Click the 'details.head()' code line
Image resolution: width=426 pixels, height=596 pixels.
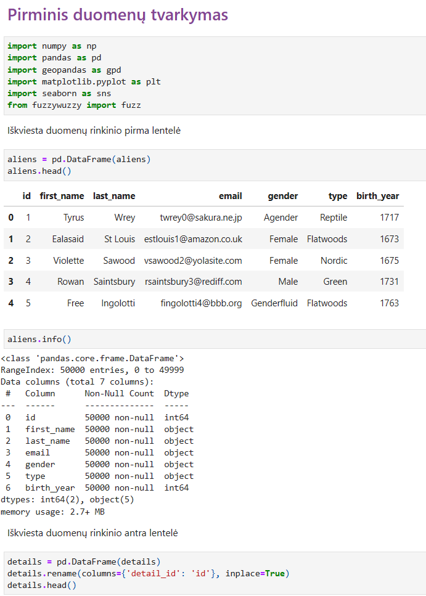click(x=42, y=585)
